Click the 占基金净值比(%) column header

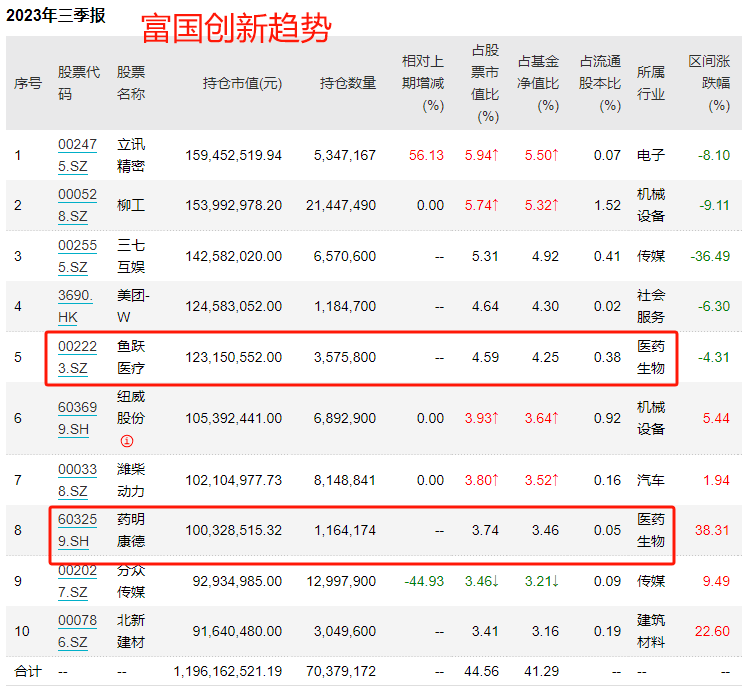click(538, 83)
